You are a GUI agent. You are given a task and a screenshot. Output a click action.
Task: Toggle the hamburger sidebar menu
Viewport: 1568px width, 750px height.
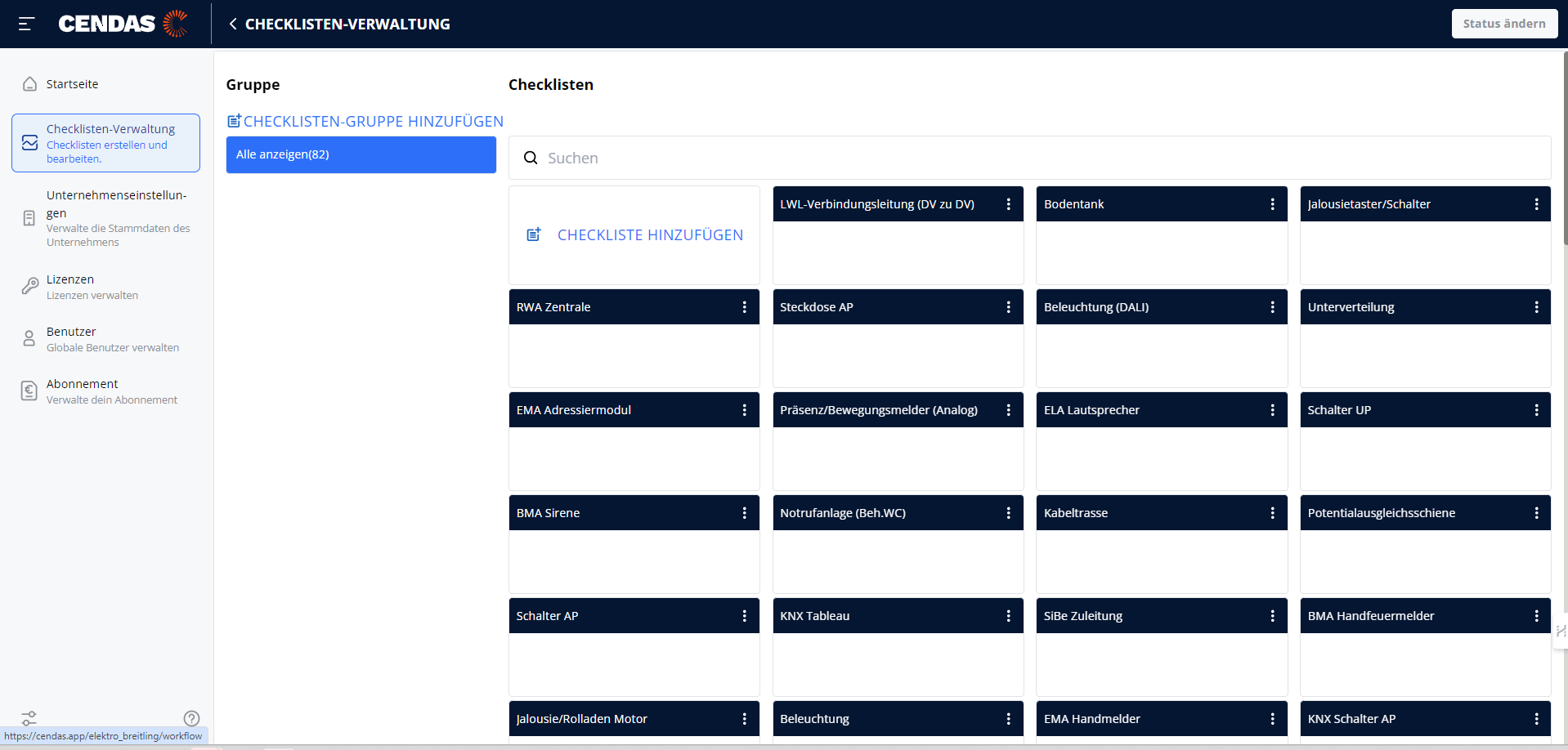[26, 24]
